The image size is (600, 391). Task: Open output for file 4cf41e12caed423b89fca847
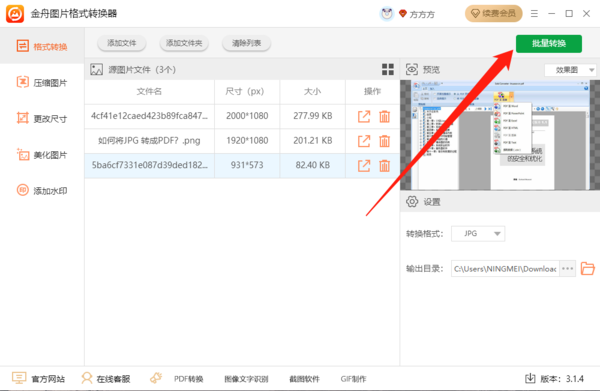(364, 116)
